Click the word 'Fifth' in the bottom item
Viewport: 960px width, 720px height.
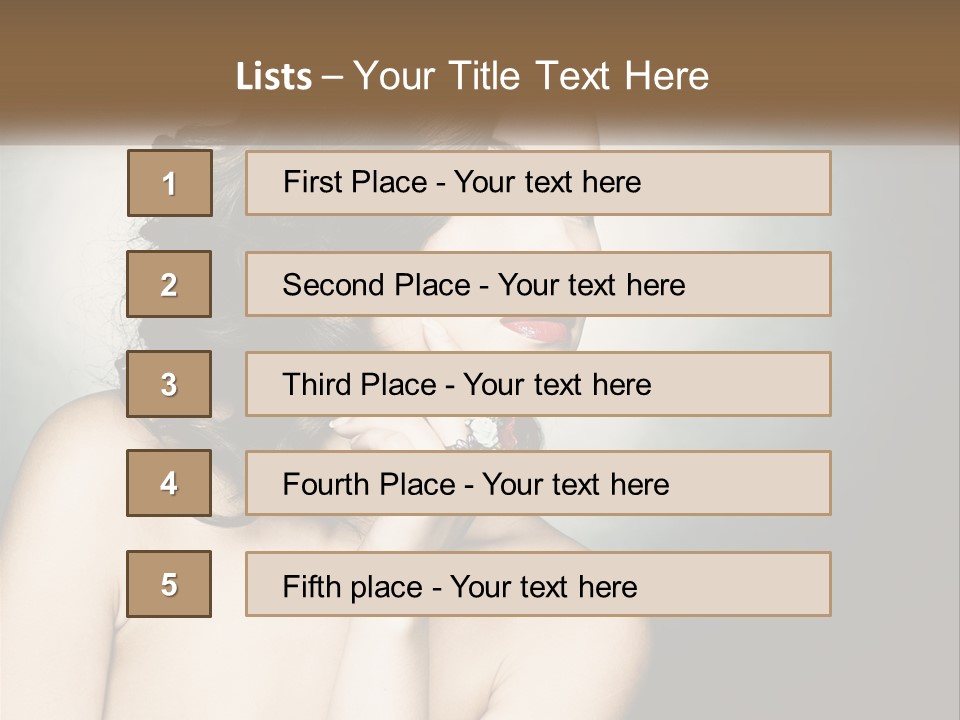[x=311, y=586]
